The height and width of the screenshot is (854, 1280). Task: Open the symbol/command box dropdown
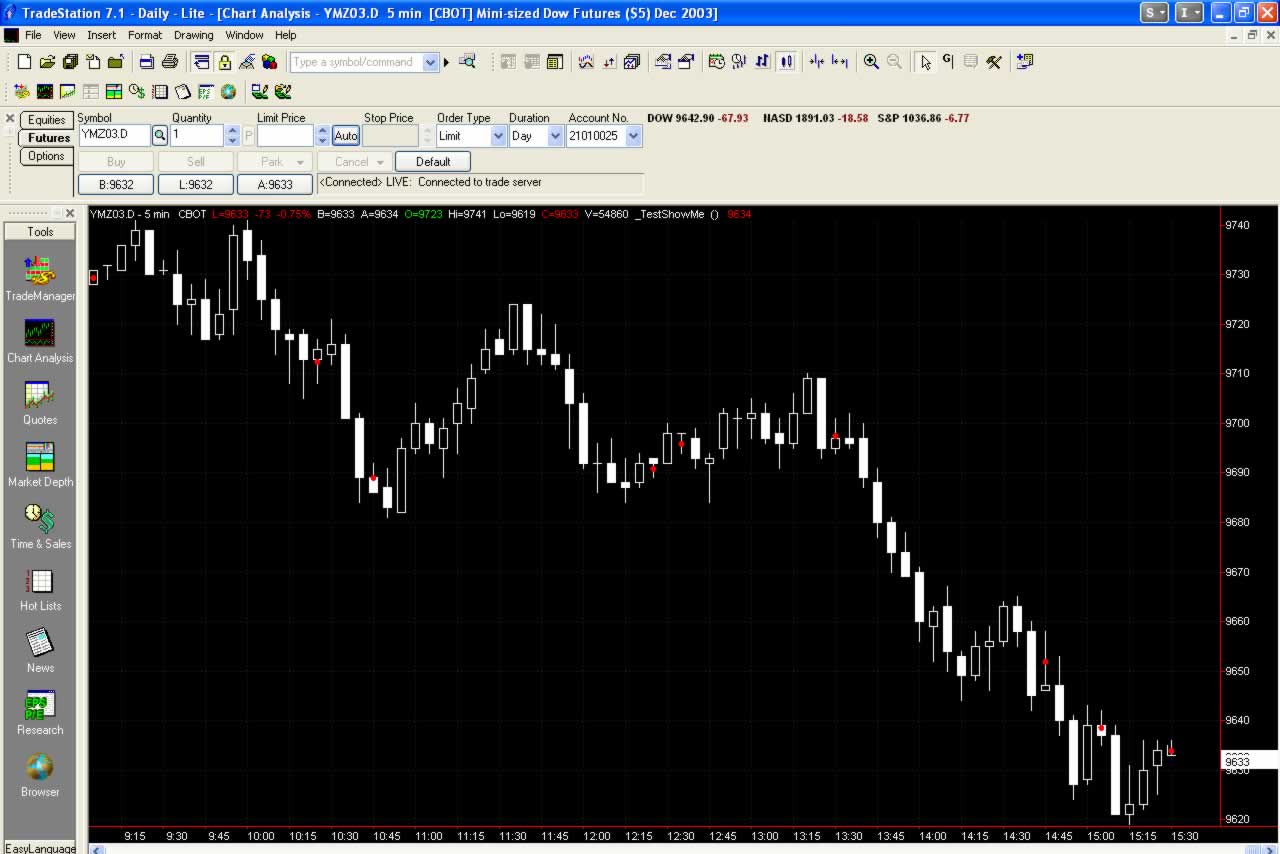(x=431, y=62)
